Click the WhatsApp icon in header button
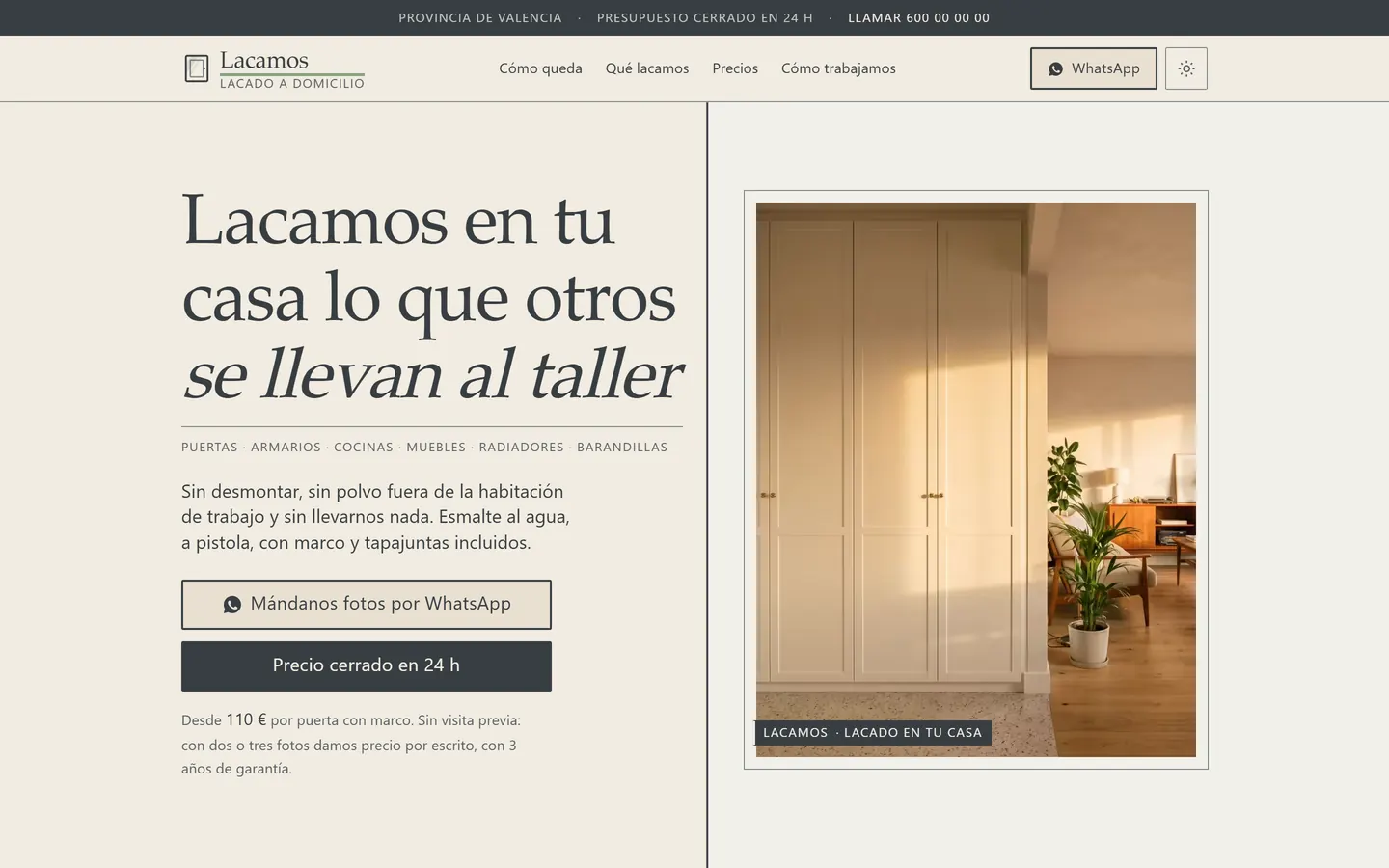 (x=1055, y=68)
